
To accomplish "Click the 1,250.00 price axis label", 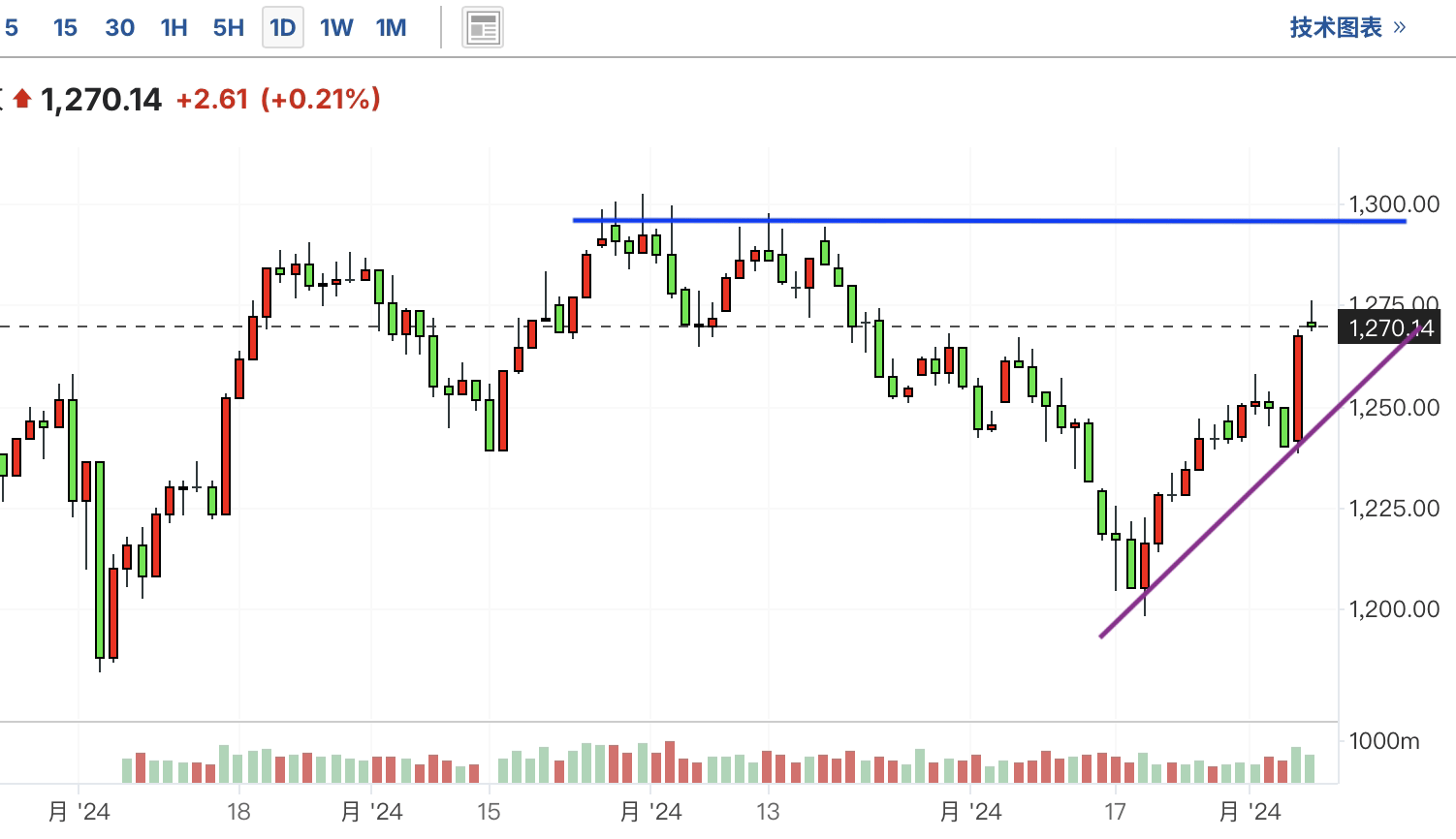I will pyautogui.click(x=1394, y=407).
